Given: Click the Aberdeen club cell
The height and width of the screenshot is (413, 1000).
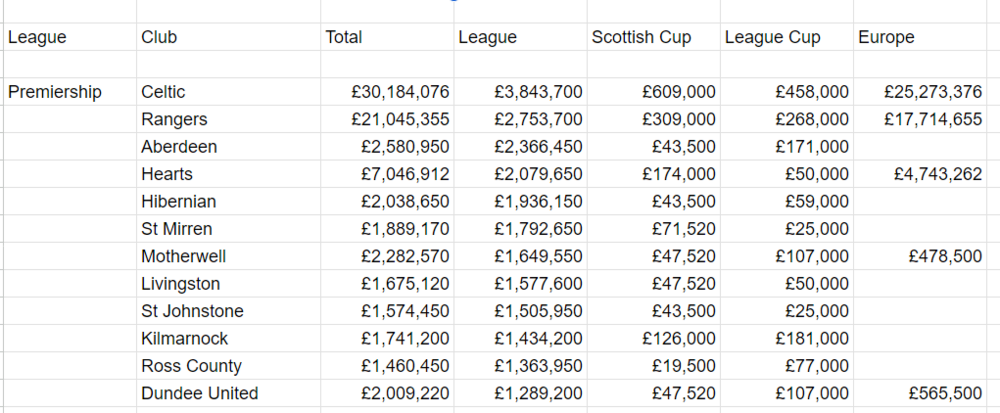Looking at the screenshot, I should point(179,147).
